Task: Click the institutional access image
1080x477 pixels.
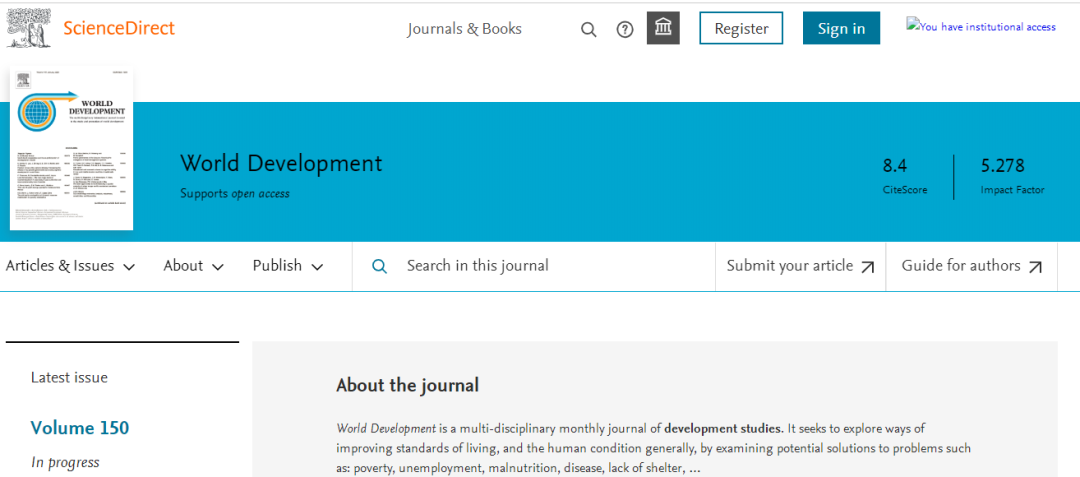Action: point(981,27)
